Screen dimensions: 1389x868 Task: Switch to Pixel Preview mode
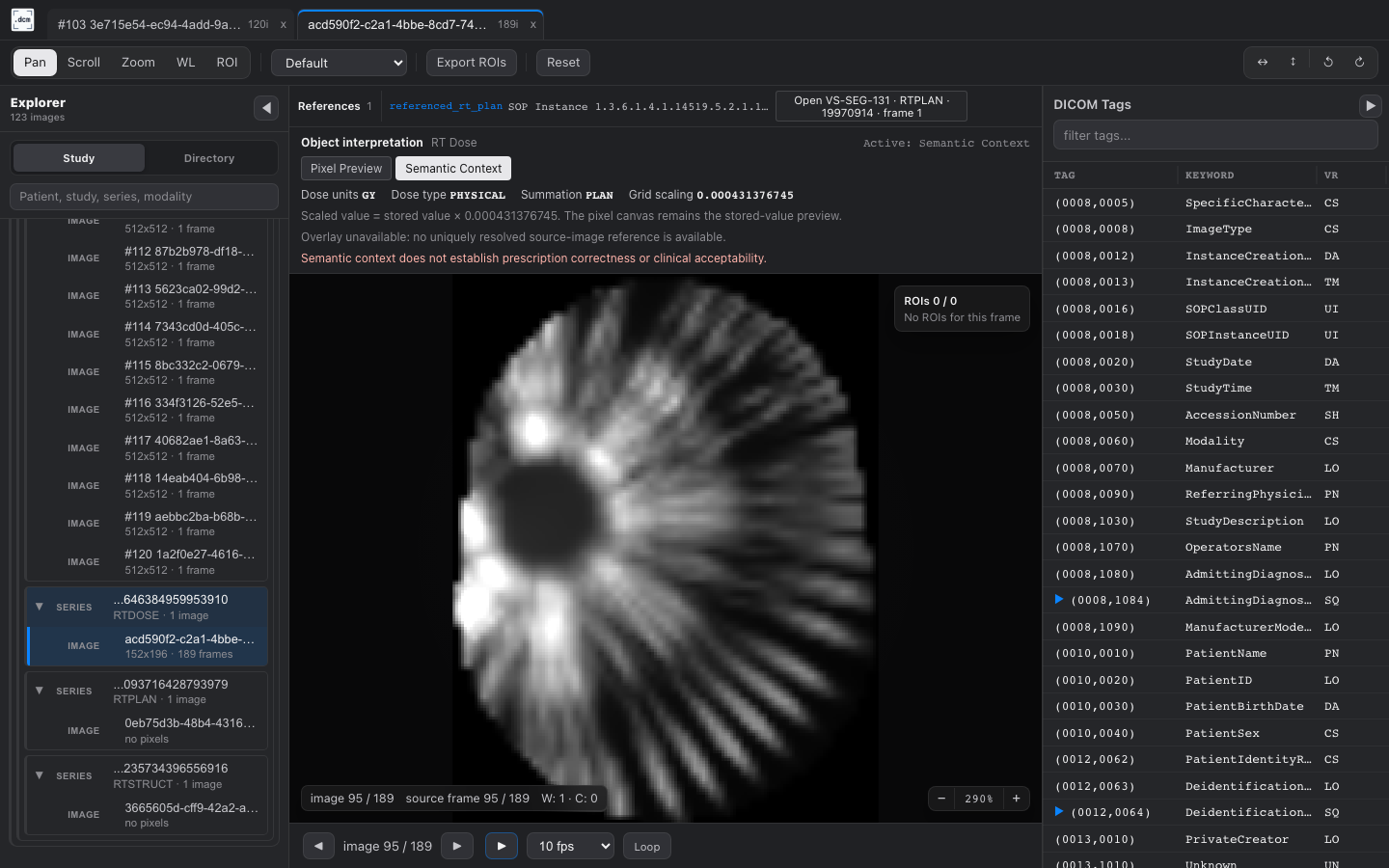coord(346,169)
